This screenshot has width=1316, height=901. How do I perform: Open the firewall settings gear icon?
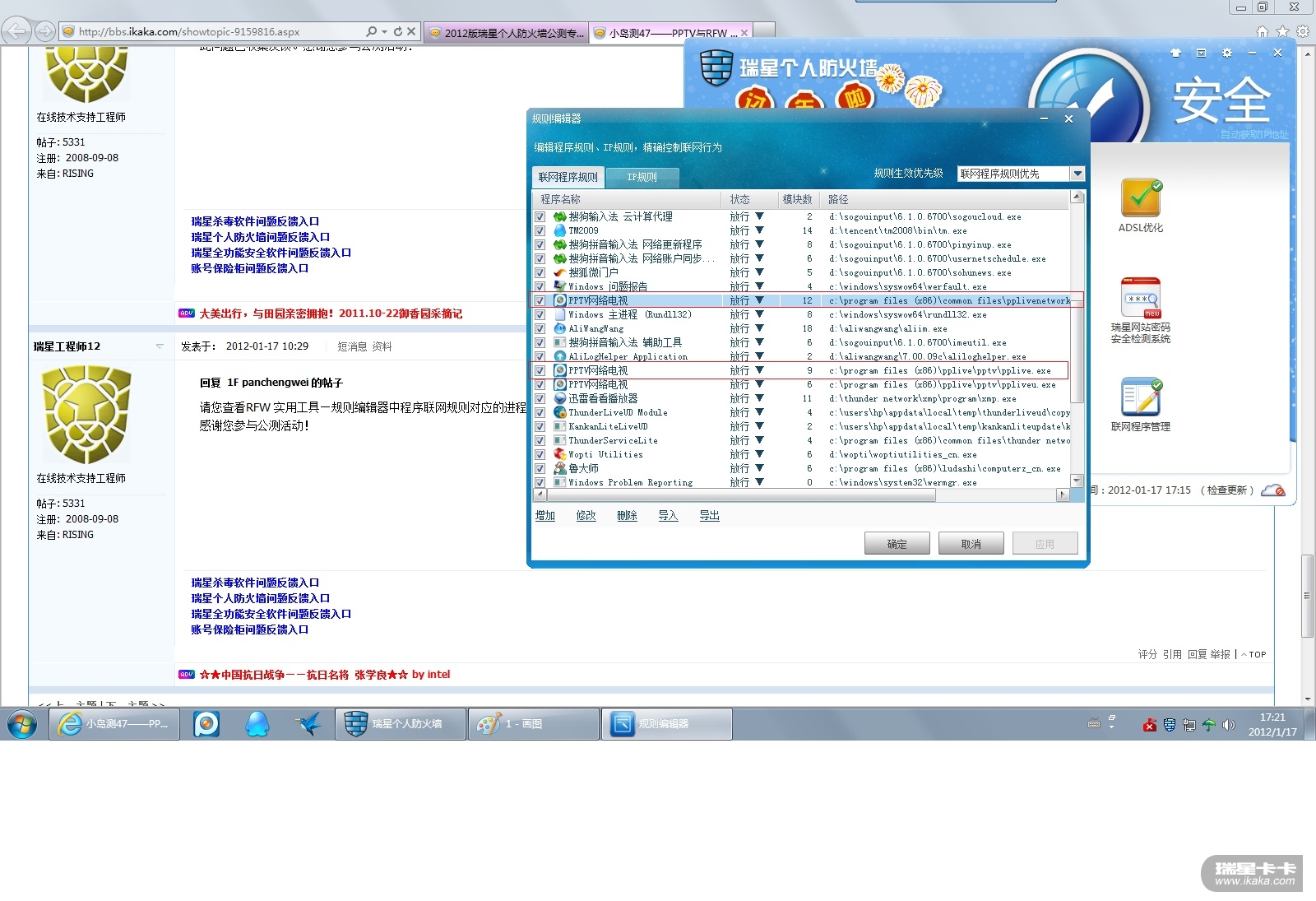click(1227, 53)
